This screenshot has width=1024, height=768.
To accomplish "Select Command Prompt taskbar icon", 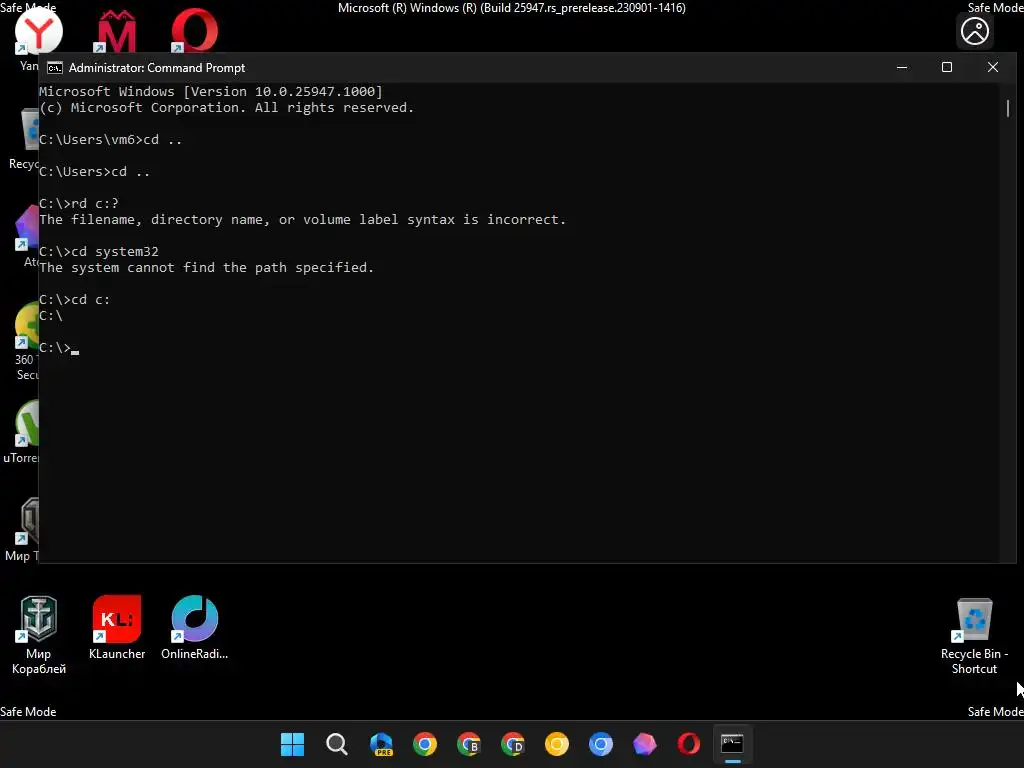I will click(732, 744).
